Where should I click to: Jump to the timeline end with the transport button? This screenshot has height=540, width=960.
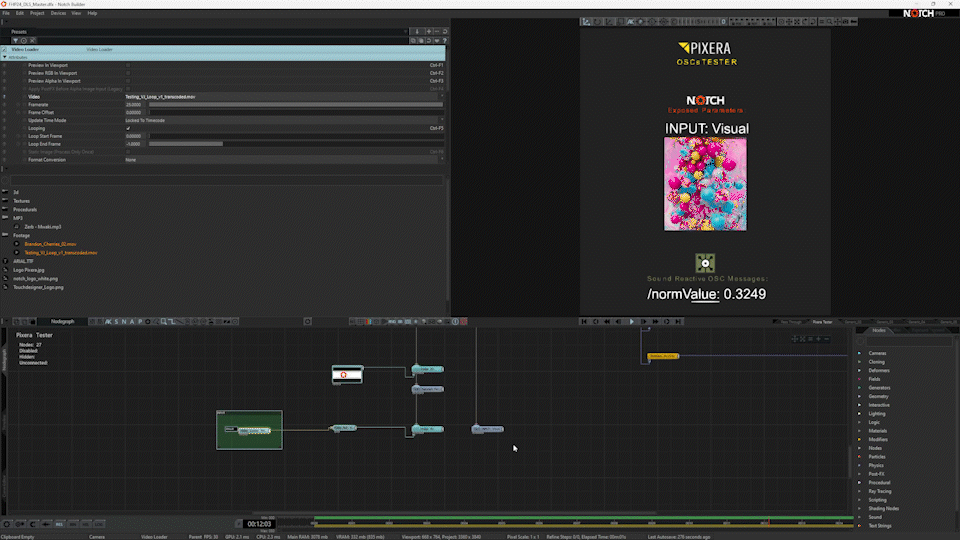pos(678,321)
